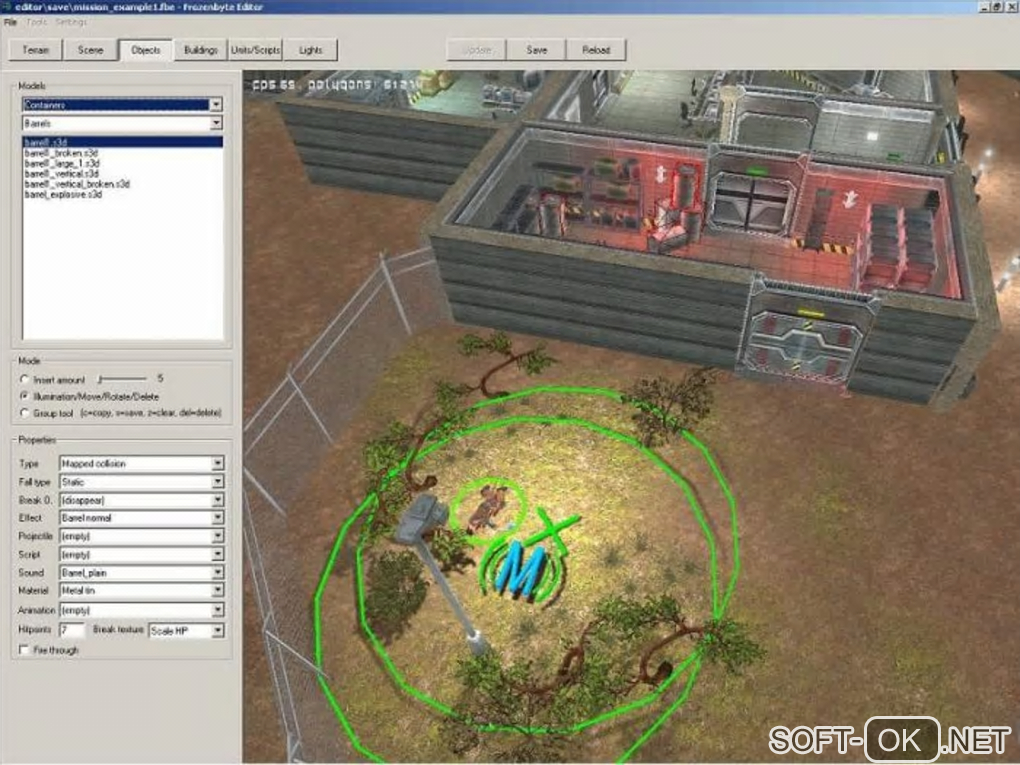Open the Projectile dropdown

point(142,536)
